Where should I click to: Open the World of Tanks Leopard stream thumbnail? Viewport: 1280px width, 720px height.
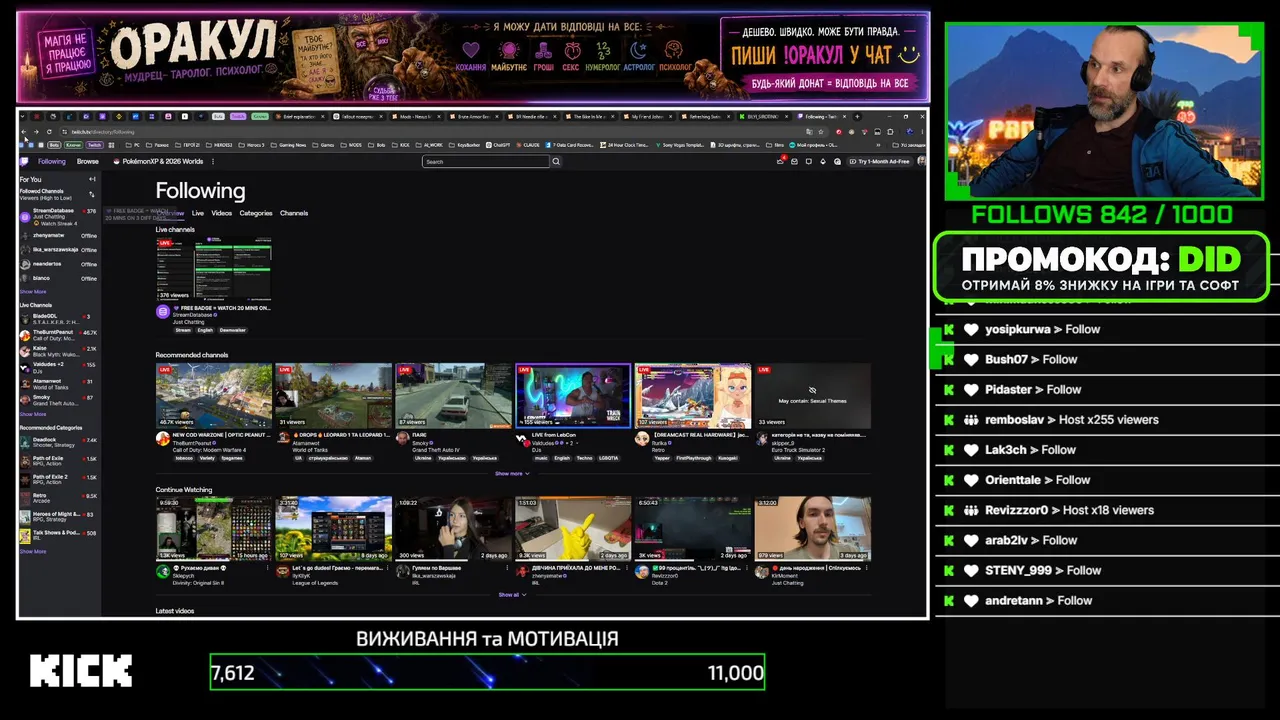point(334,396)
